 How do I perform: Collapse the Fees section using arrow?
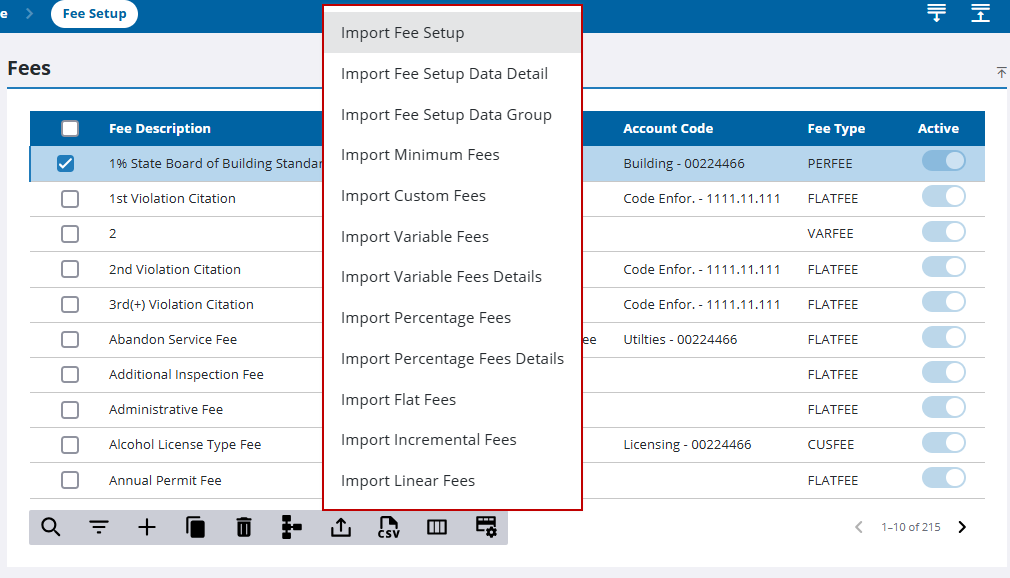1001,73
